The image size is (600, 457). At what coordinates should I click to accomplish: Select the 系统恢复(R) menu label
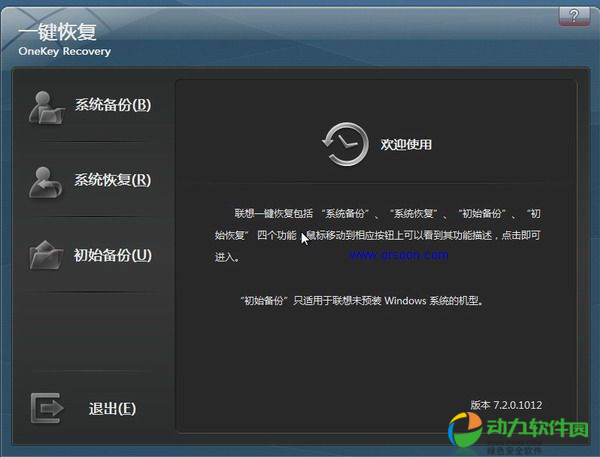point(113,180)
